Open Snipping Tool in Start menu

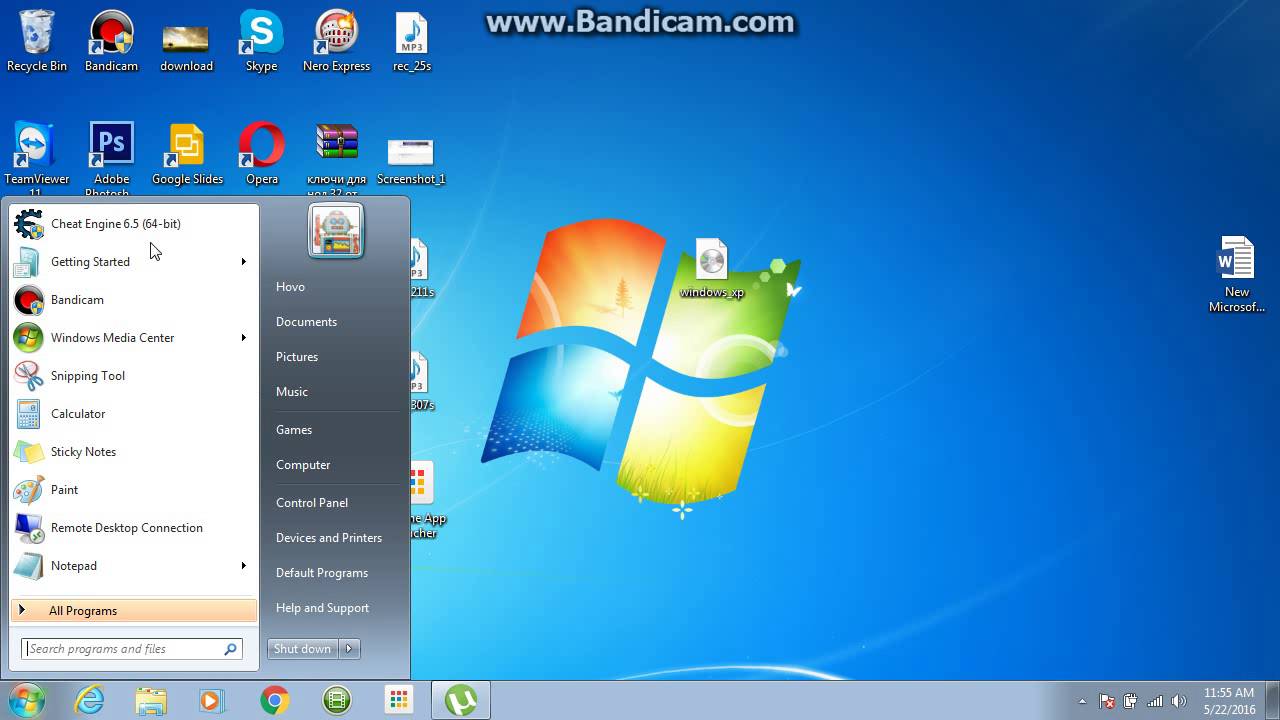point(133,376)
